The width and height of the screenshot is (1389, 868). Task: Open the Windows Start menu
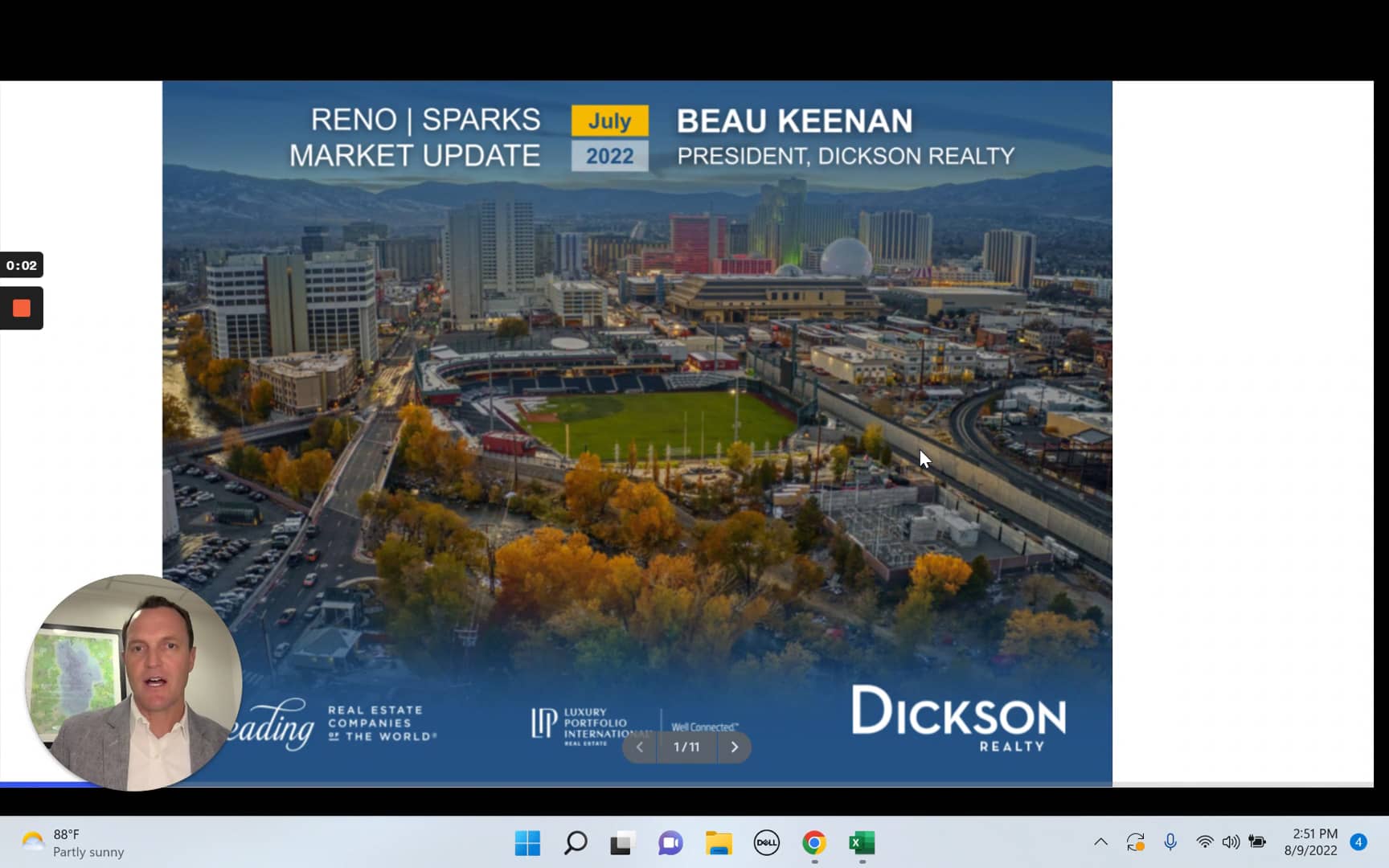click(x=527, y=843)
